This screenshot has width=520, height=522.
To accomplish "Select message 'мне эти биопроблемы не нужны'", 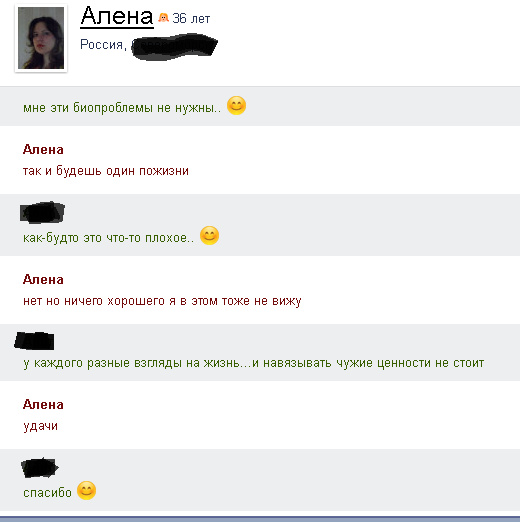I will coord(122,108).
